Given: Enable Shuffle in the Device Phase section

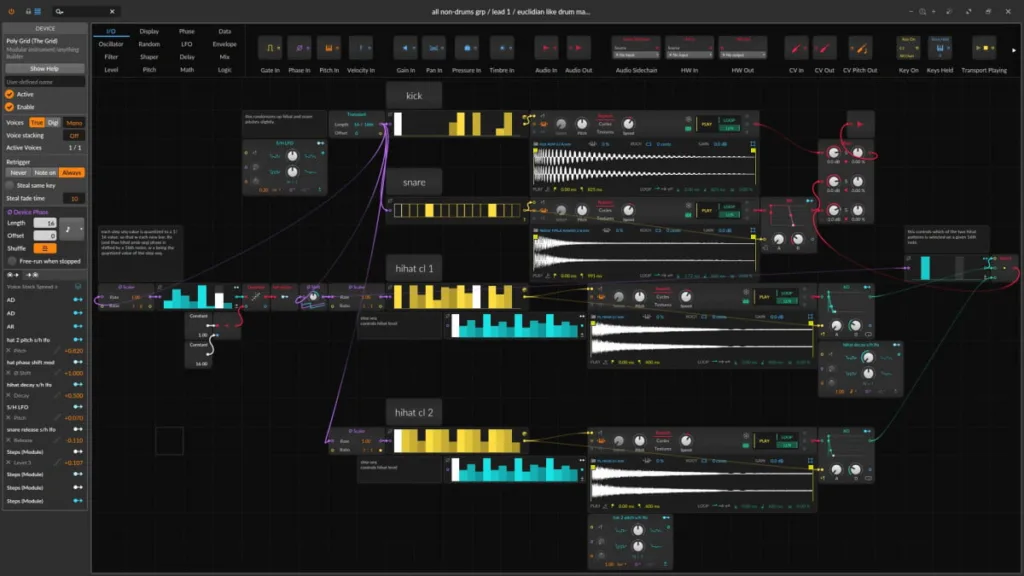Looking at the screenshot, I should tap(44, 248).
